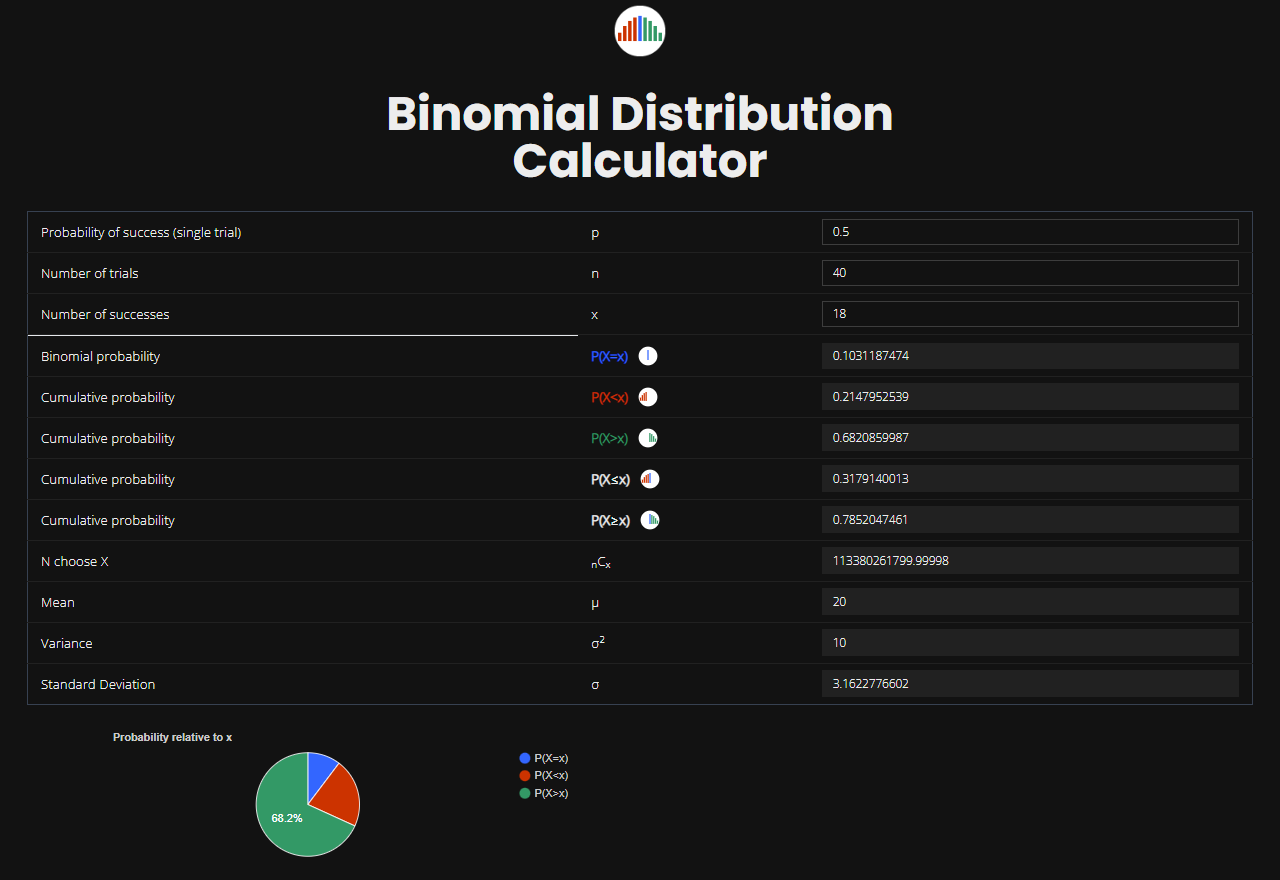Click the chart icon beside P(X<x)
The image size is (1280, 880).
coord(648,397)
